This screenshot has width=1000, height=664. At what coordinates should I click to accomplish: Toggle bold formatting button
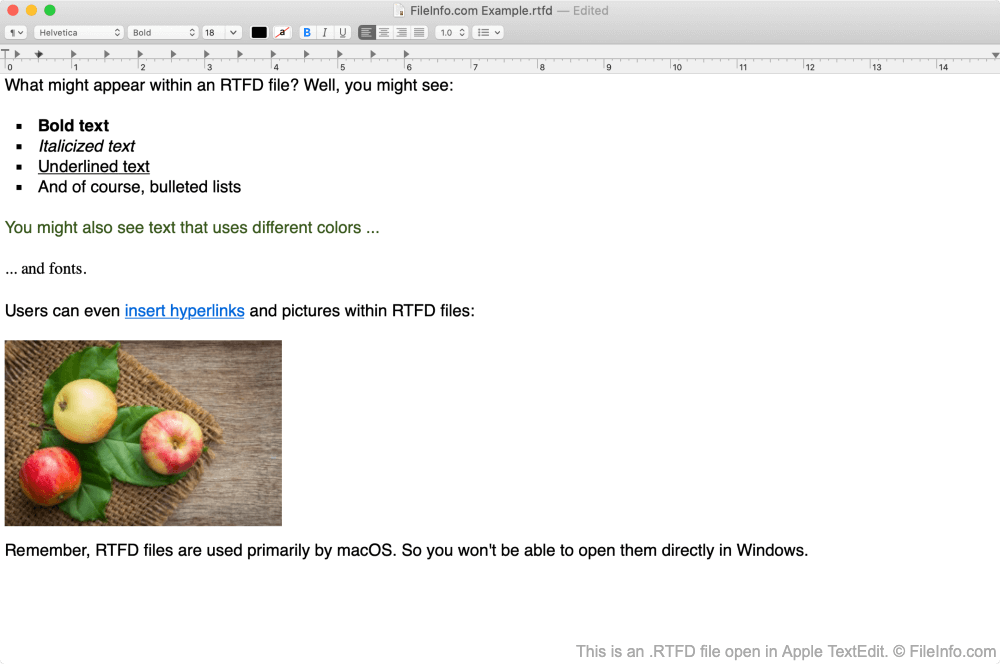tap(307, 33)
